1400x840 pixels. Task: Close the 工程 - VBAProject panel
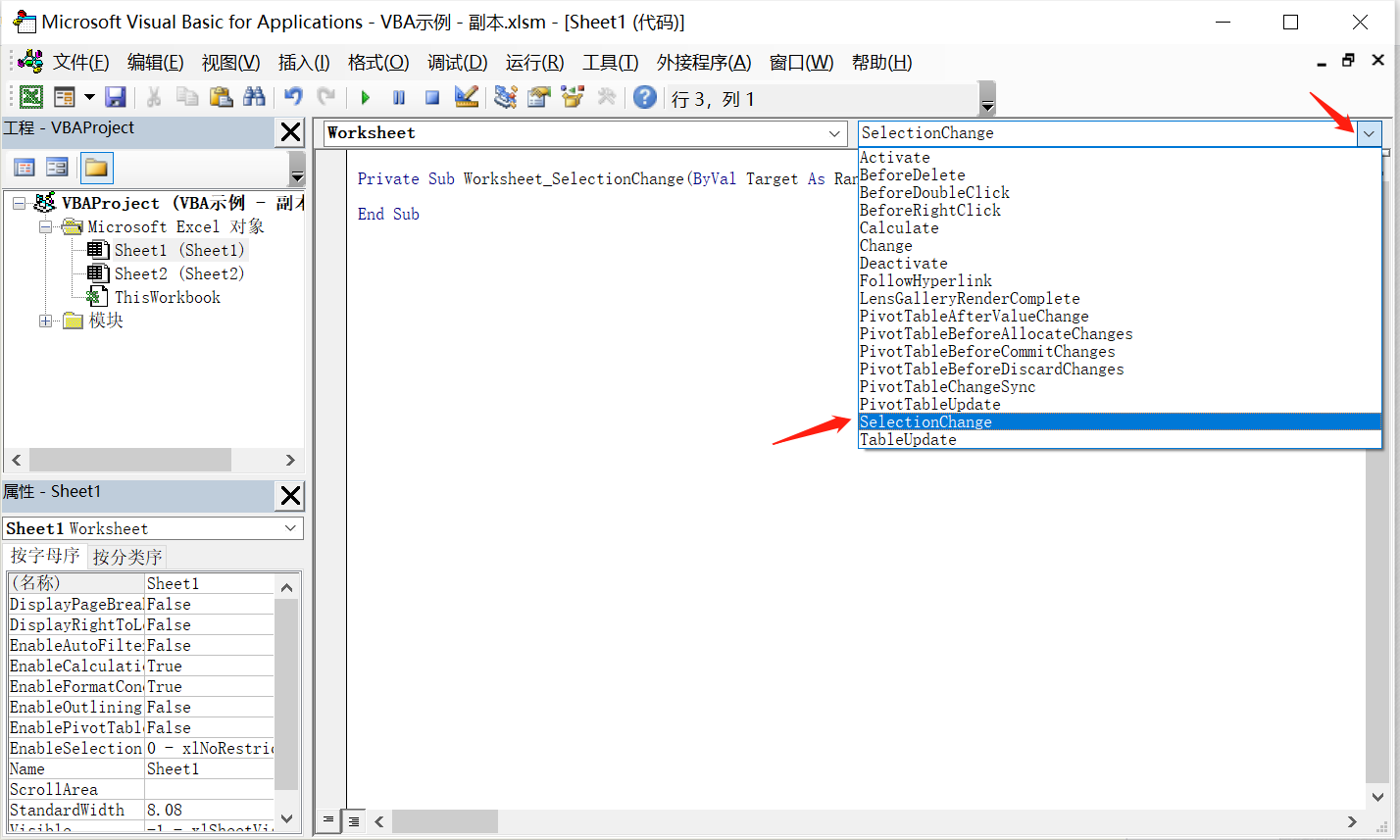pos(291,132)
